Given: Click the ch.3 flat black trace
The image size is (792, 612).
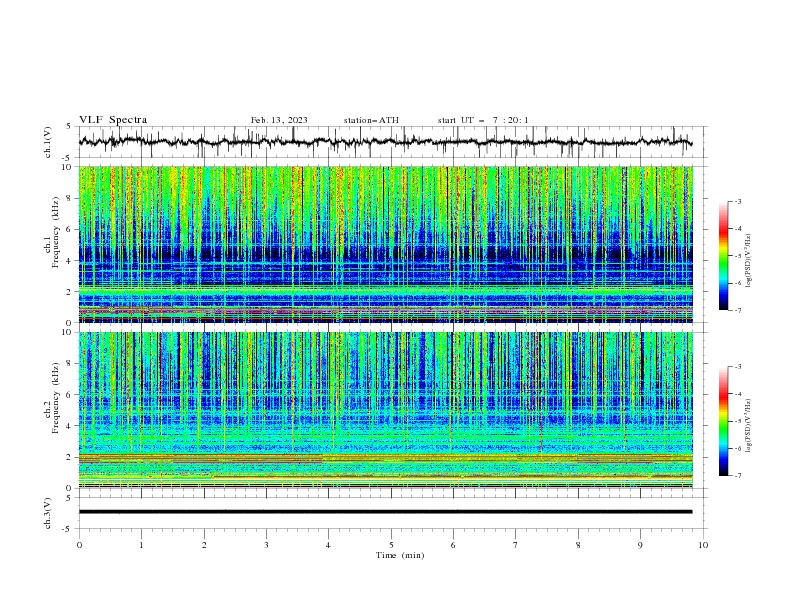Looking at the screenshot, I should click(385, 512).
